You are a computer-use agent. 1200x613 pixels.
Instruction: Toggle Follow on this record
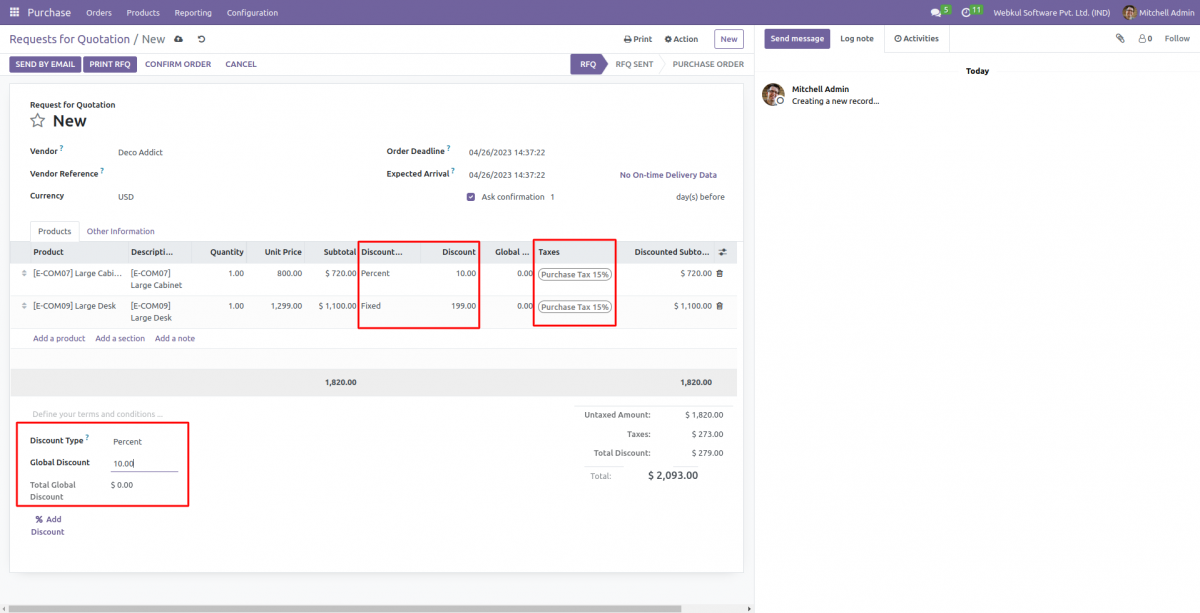(x=1176, y=38)
